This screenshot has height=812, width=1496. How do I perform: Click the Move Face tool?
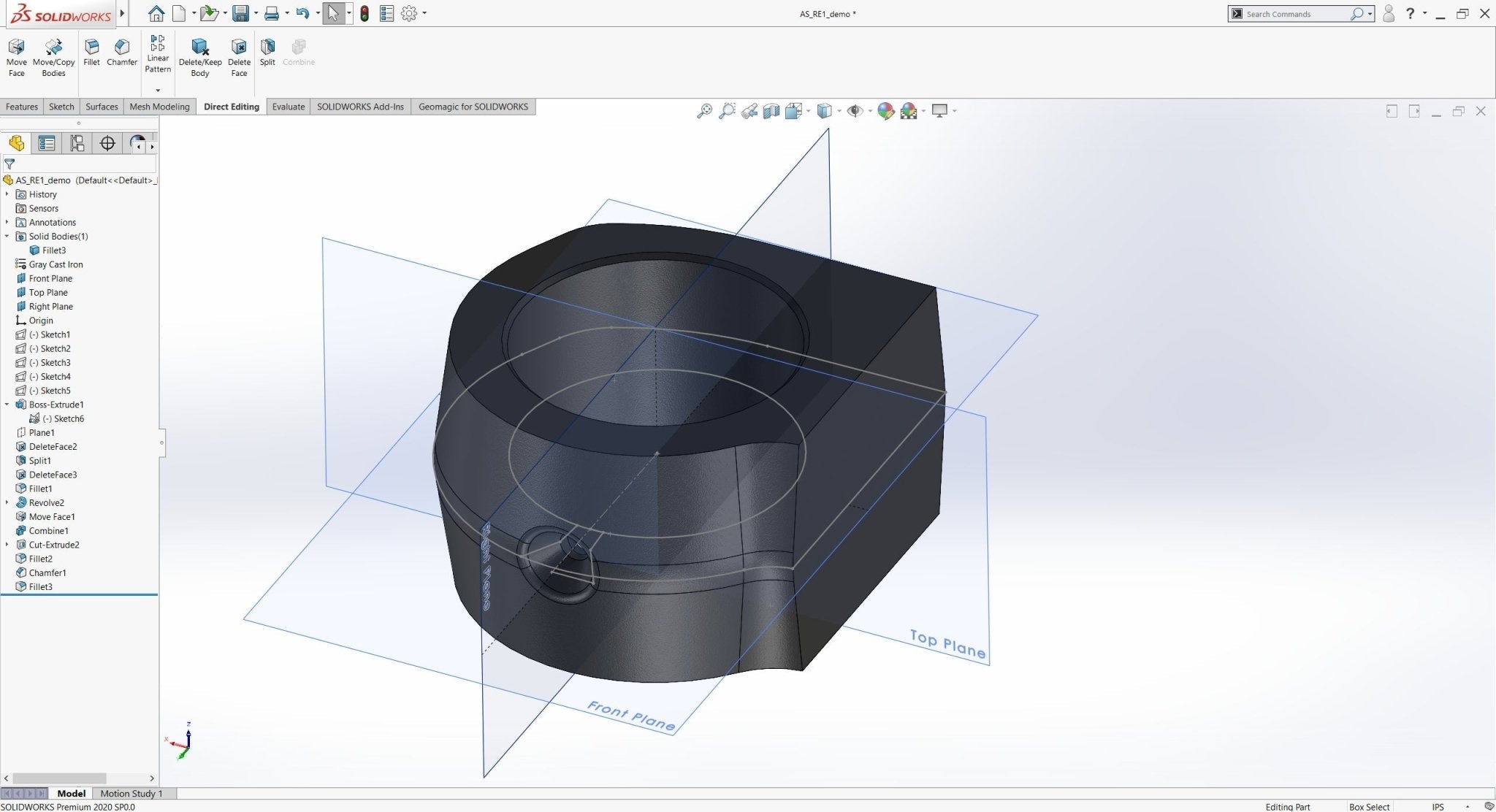click(16, 57)
